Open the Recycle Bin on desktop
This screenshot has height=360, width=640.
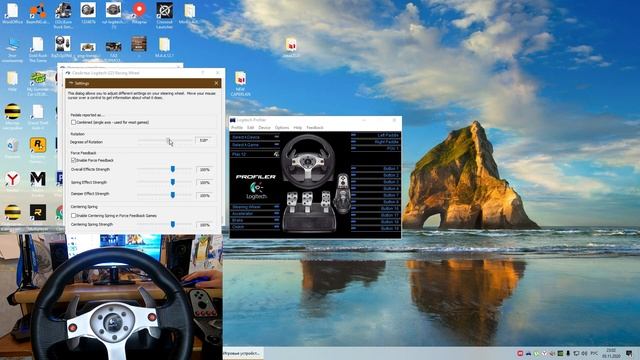[x=12, y=145]
